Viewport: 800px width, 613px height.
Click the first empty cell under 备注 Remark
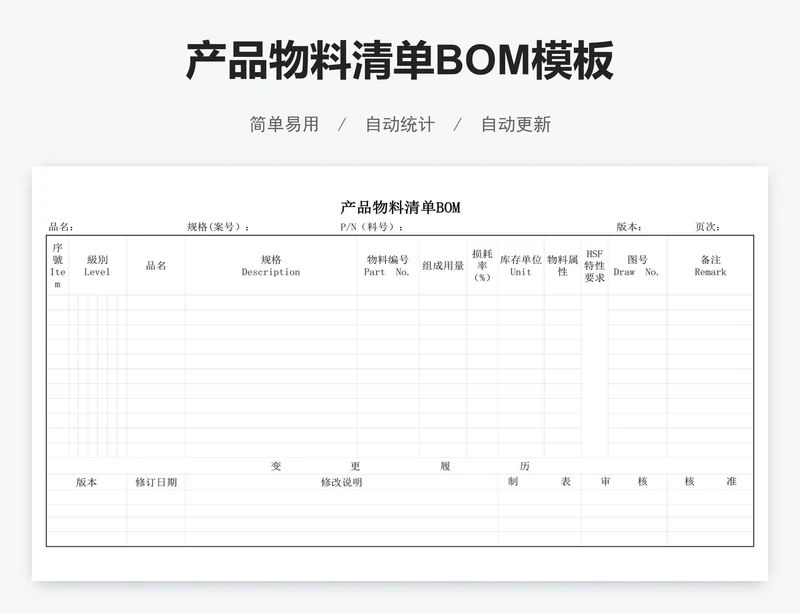(710, 302)
